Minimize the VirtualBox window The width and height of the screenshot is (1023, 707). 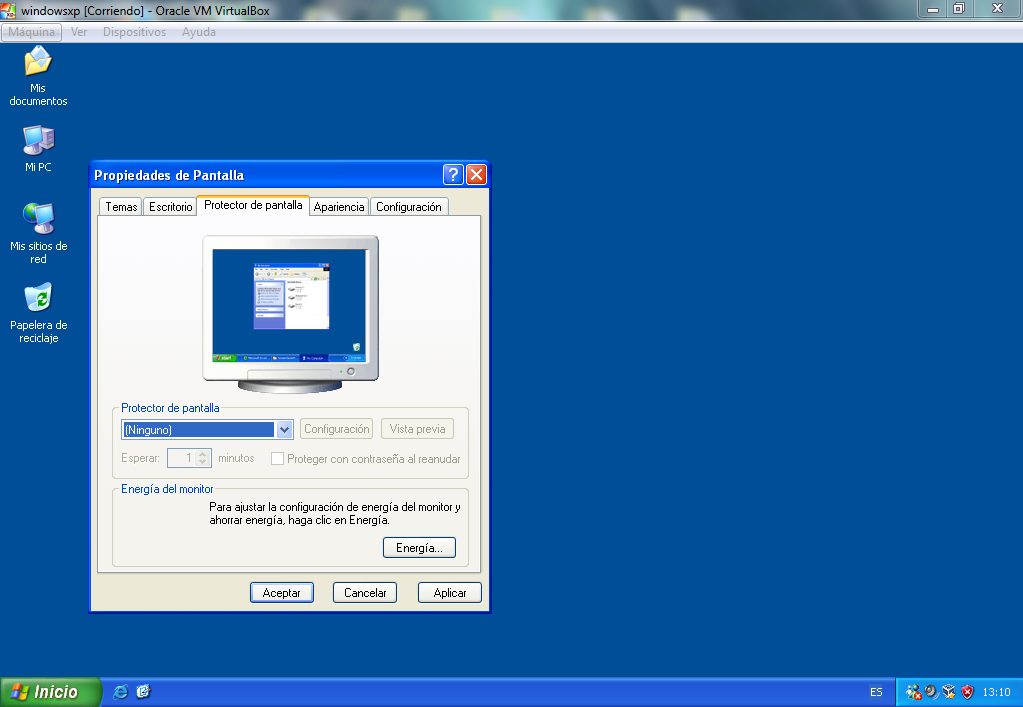(x=933, y=9)
